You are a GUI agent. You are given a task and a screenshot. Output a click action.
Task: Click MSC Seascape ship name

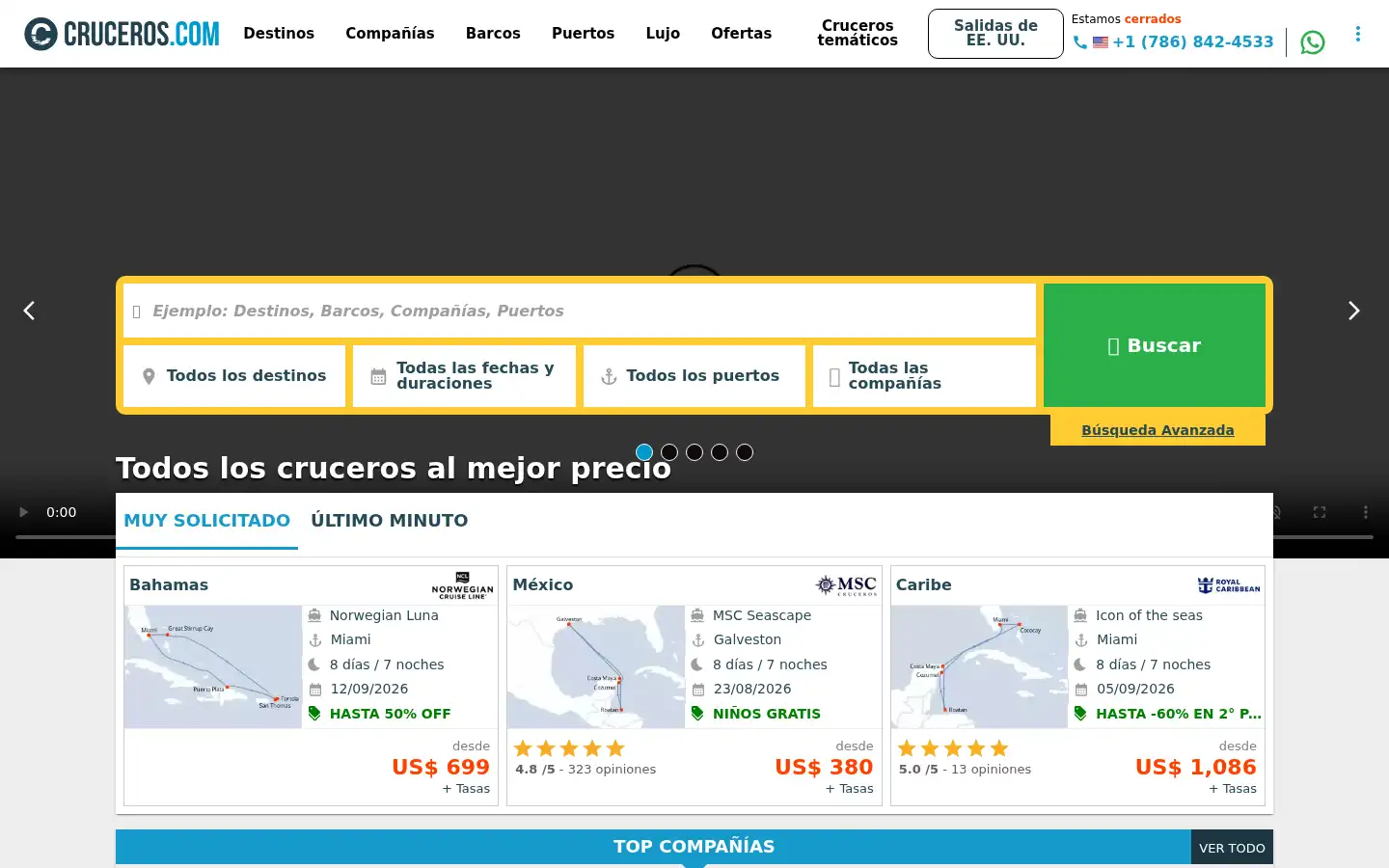click(762, 615)
